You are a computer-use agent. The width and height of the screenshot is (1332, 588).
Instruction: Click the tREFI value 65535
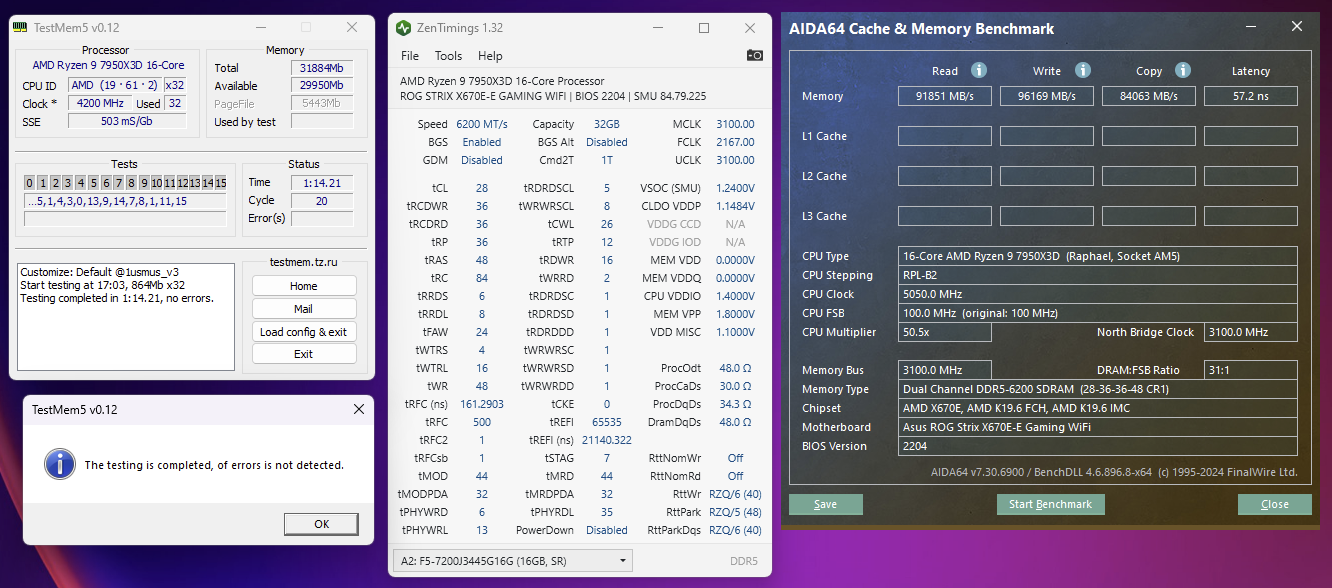click(x=607, y=422)
